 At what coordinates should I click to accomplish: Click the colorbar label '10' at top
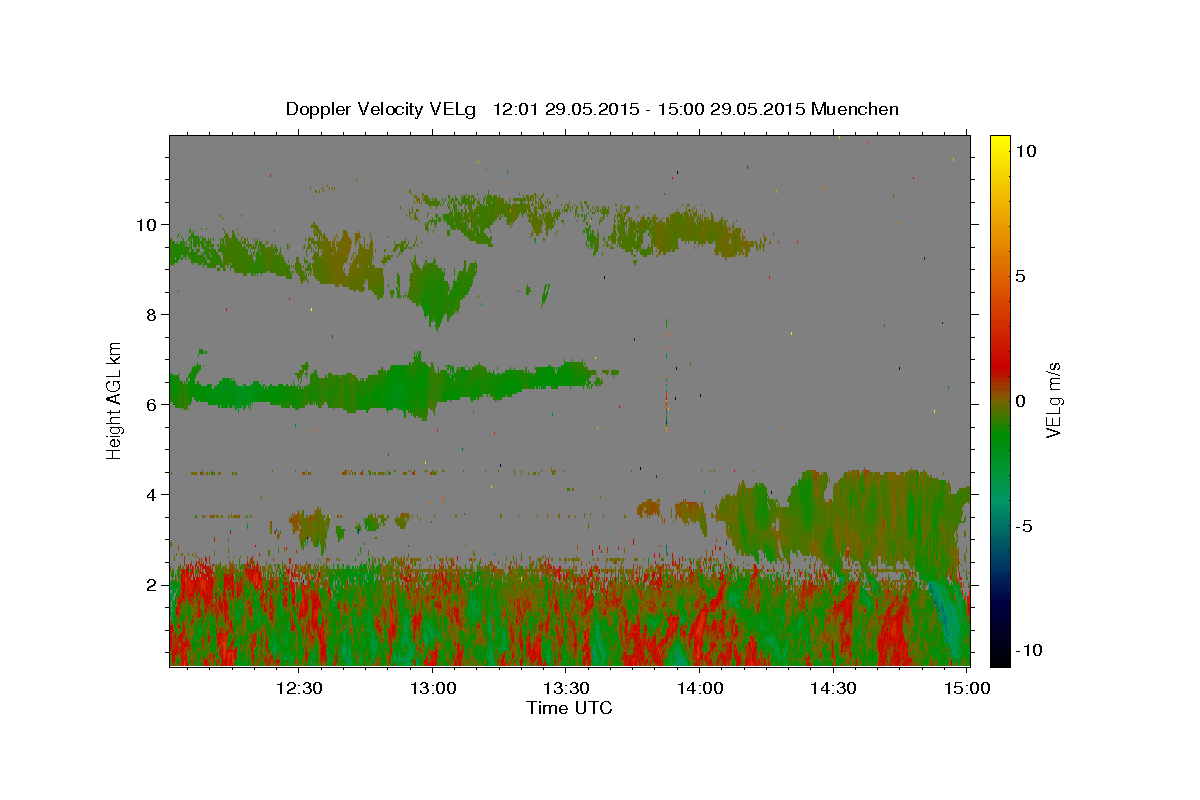[x=1025, y=150]
